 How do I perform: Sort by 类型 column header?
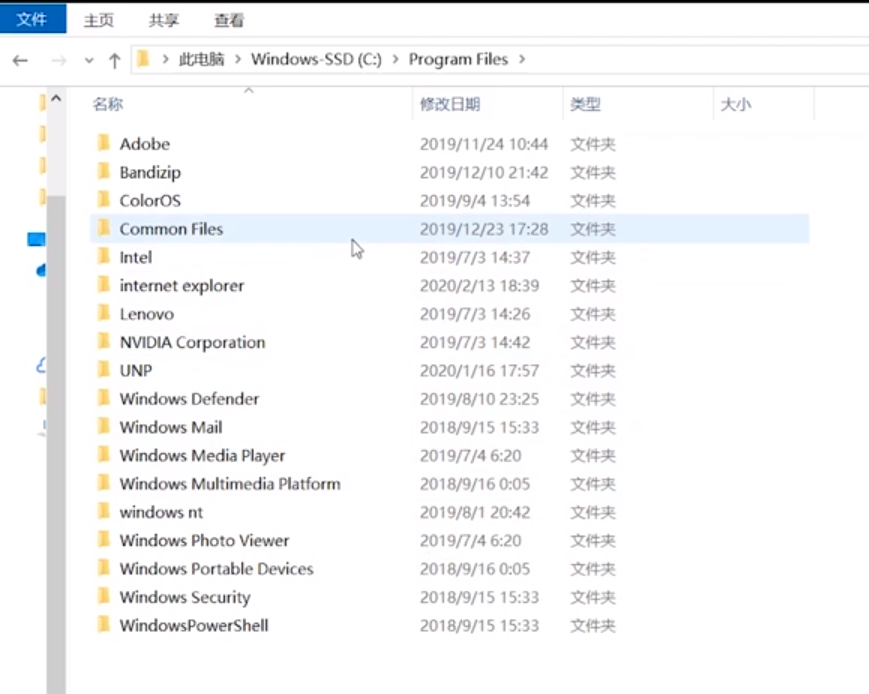[585, 104]
